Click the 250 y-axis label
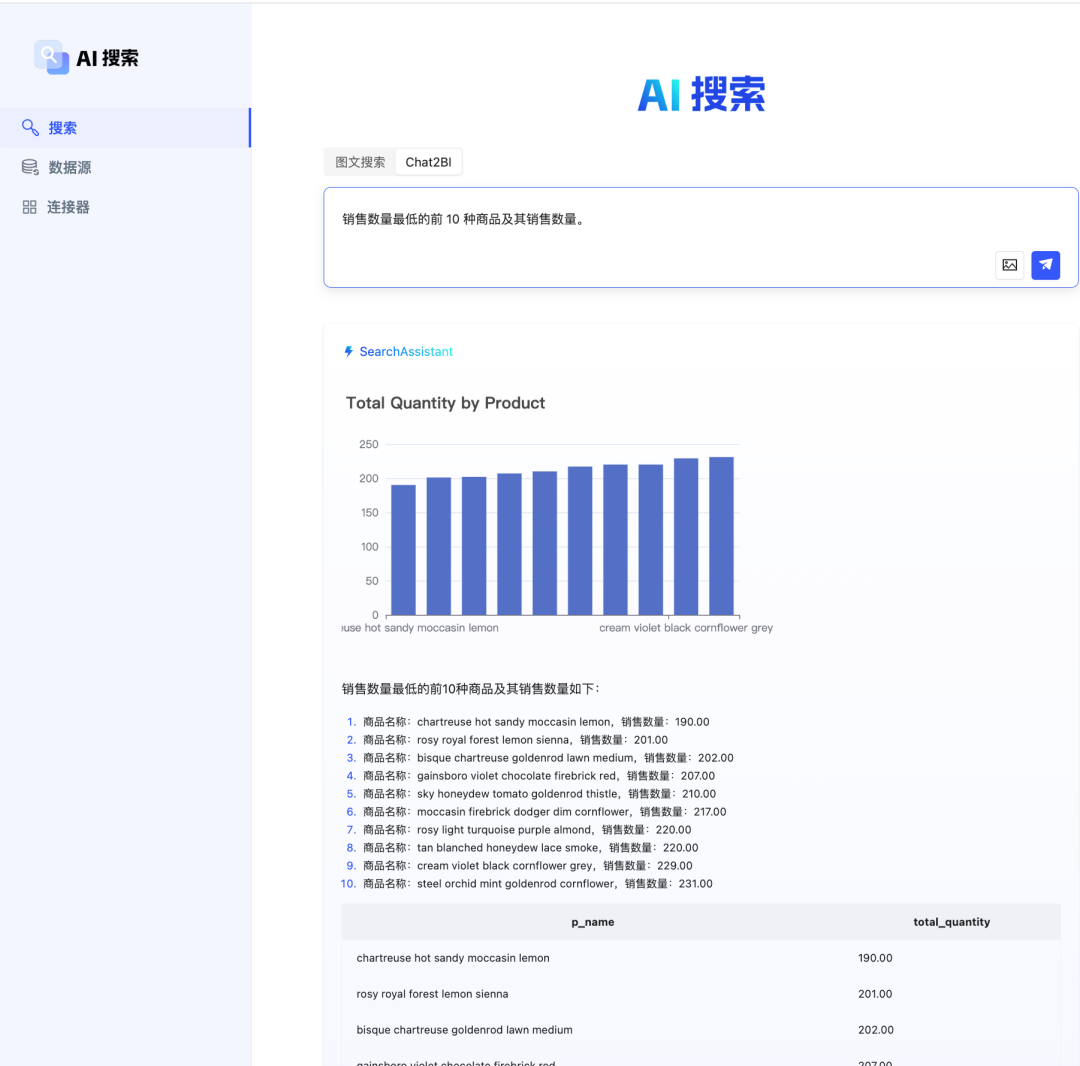 (368, 444)
